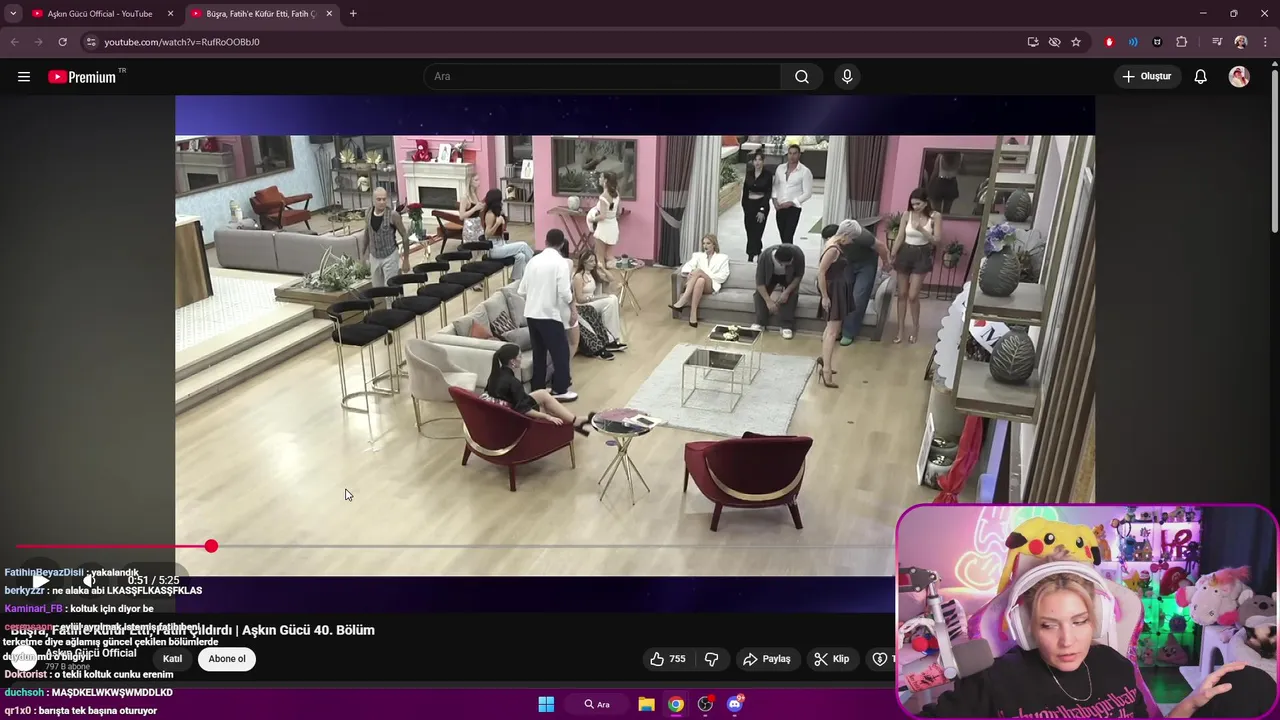Screen dimensions: 1280x720
Task: Click chat message from FatihinBeyazDisii
Action: point(71,572)
